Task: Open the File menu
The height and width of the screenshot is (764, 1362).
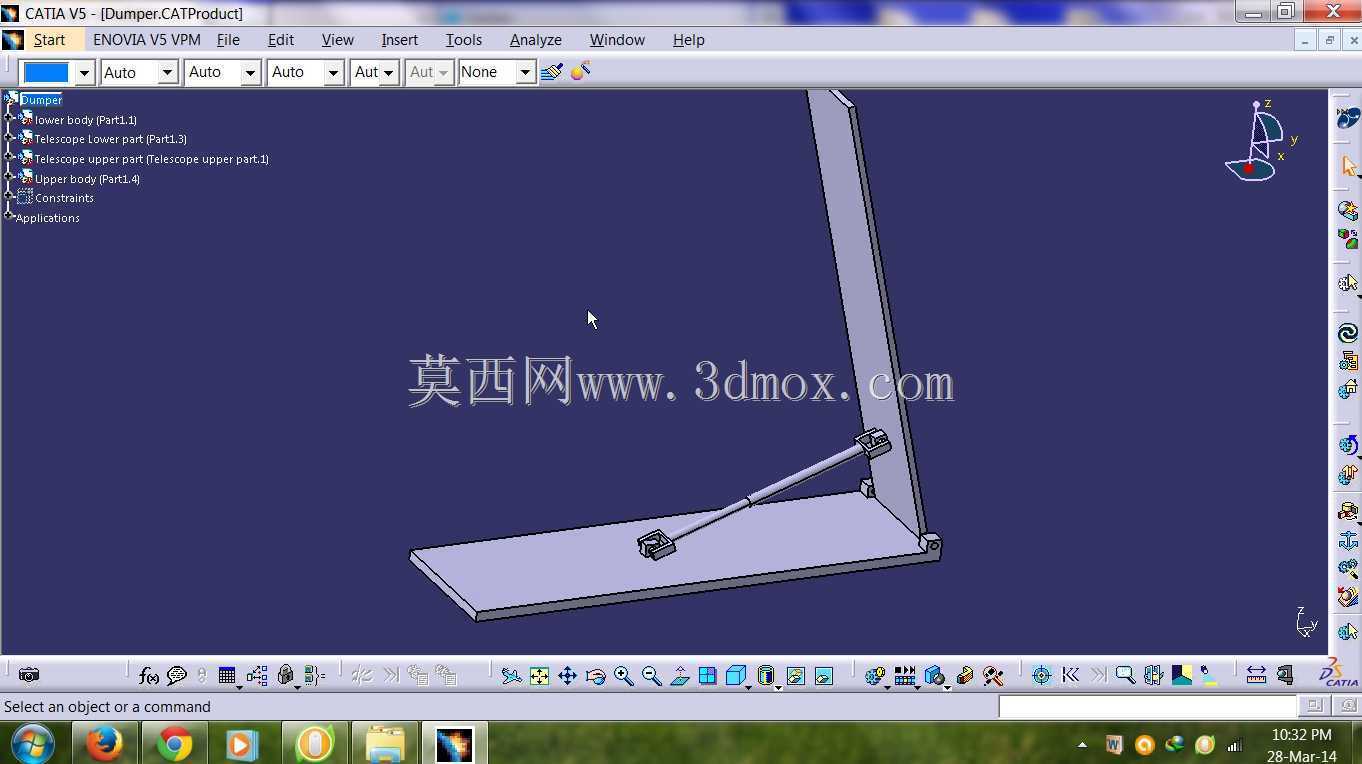Action: (x=228, y=40)
